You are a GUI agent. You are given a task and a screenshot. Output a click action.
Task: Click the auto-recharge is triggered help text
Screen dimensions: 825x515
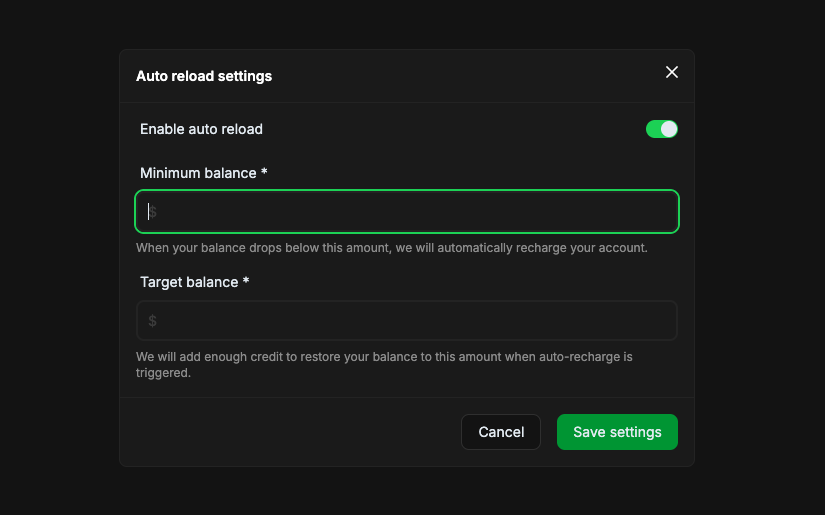pos(384,365)
